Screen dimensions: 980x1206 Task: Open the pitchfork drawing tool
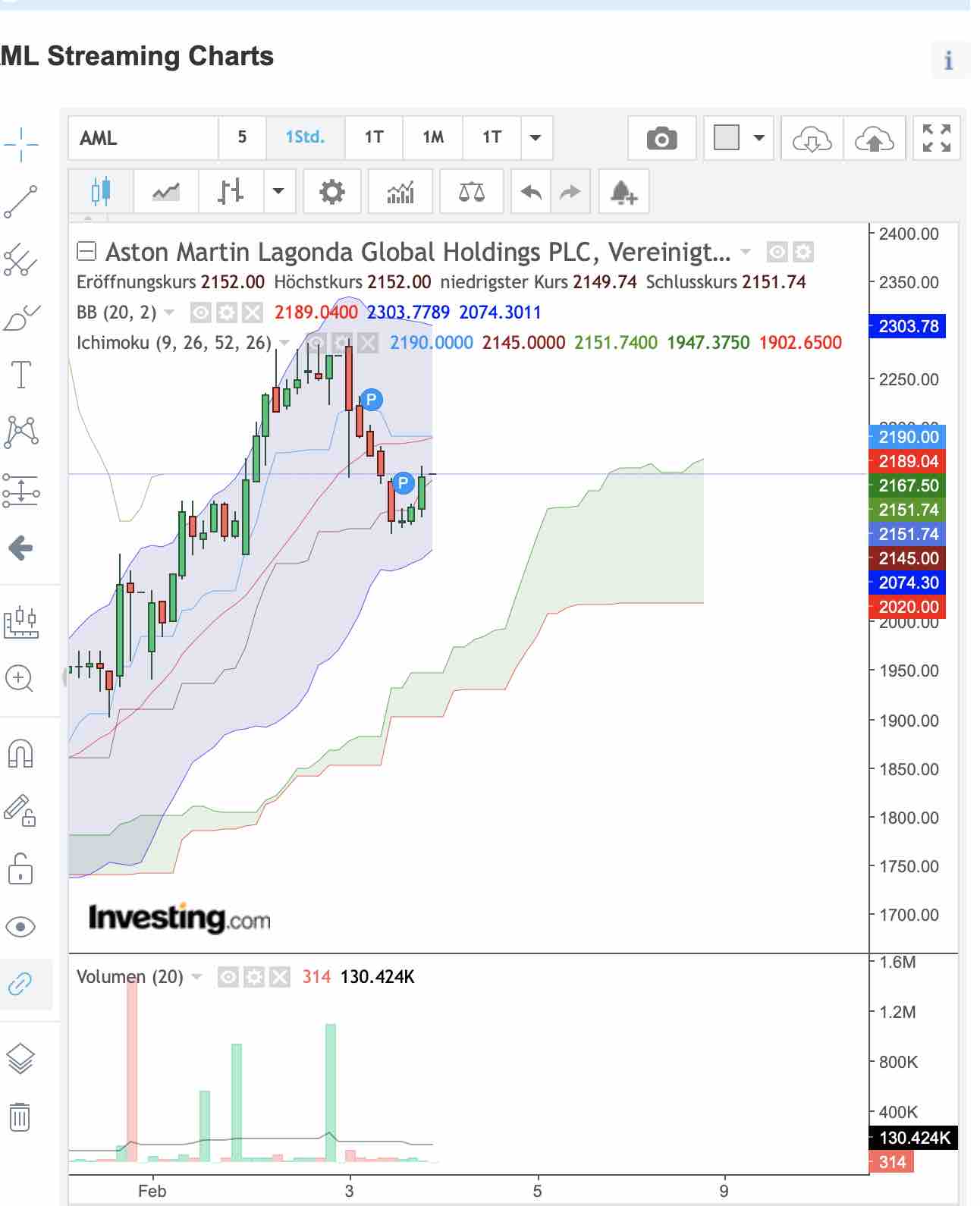(21, 260)
